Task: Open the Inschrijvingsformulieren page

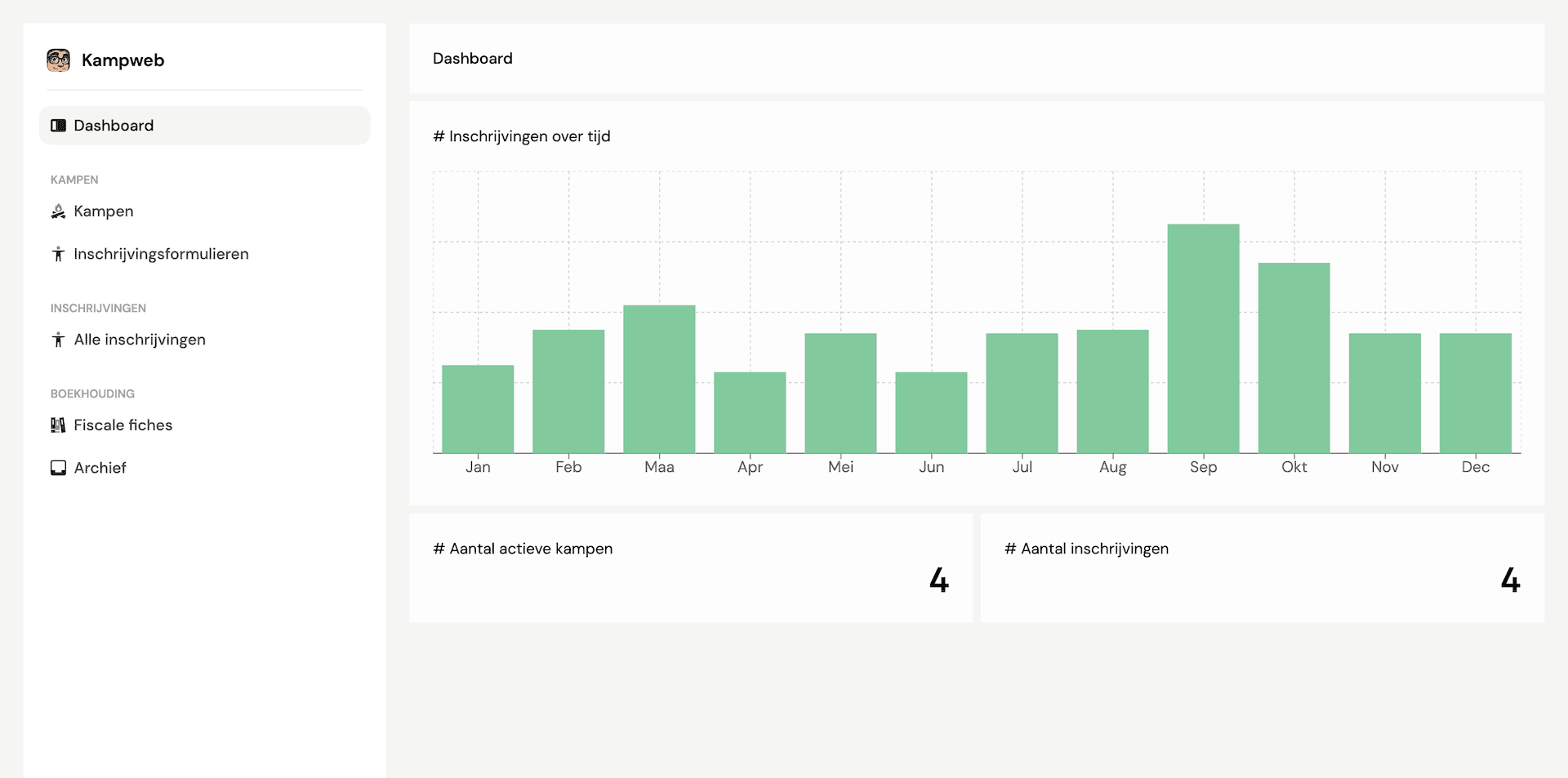Action: click(160, 254)
